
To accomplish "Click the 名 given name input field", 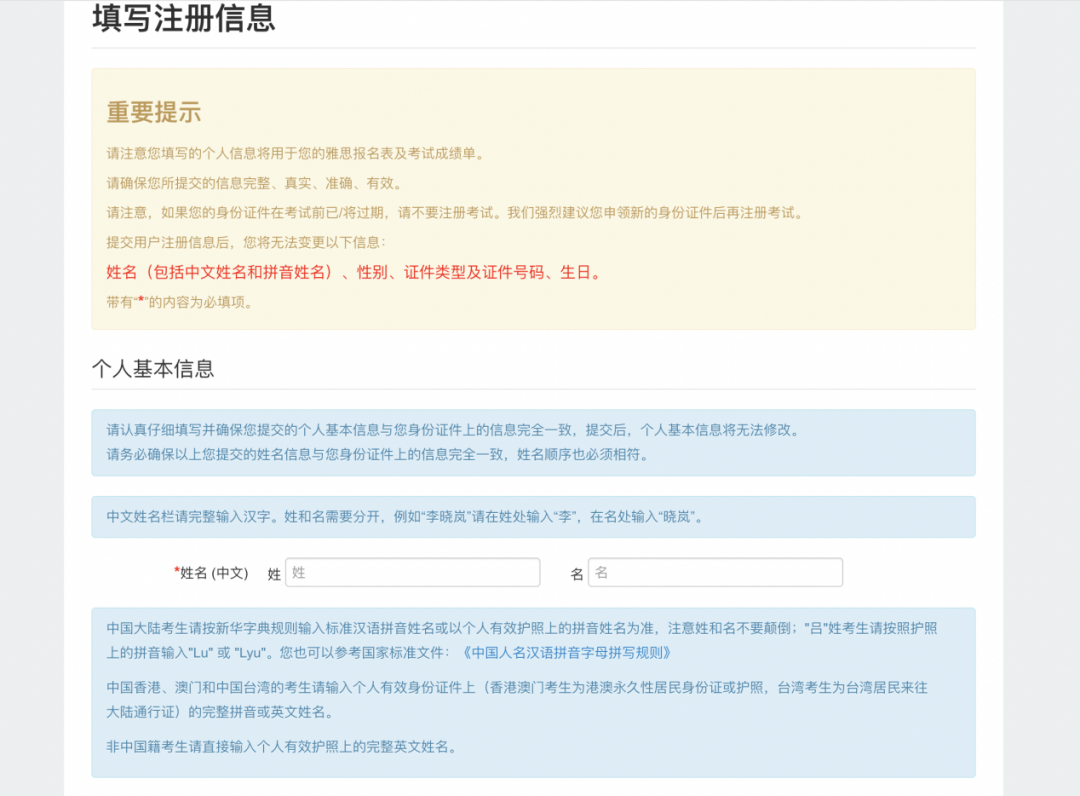I will click(715, 572).
